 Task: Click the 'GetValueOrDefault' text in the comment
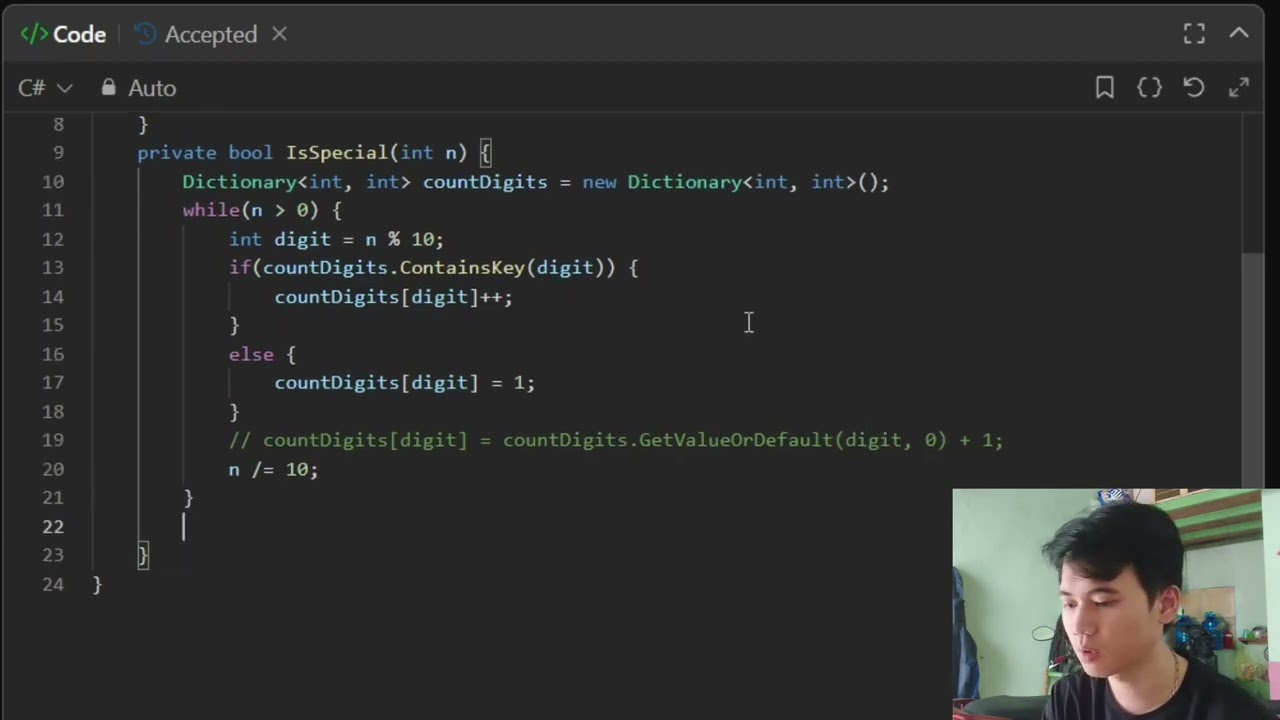coord(735,440)
